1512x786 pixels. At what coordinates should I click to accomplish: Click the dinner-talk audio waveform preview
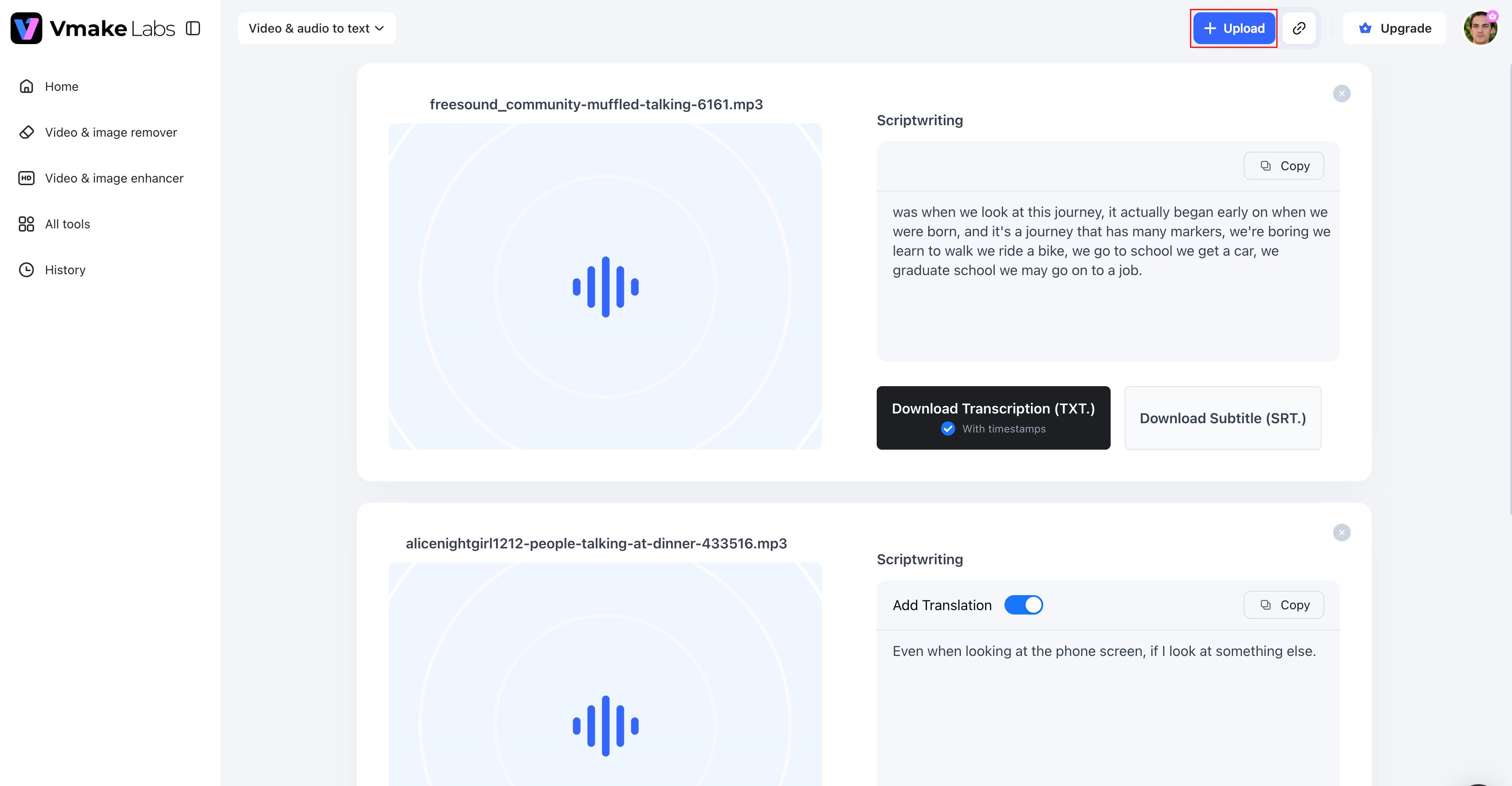pyautogui.click(x=605, y=674)
